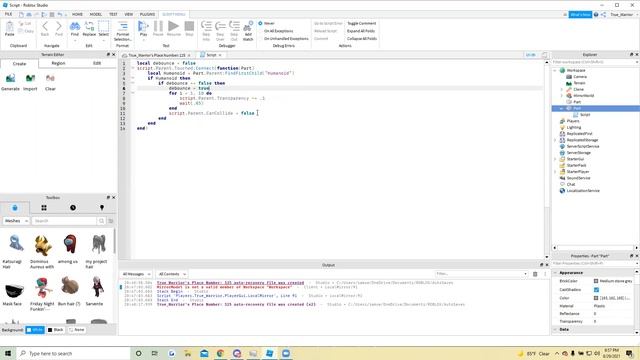Open the Region tab in Terrain Editor

coord(58,63)
